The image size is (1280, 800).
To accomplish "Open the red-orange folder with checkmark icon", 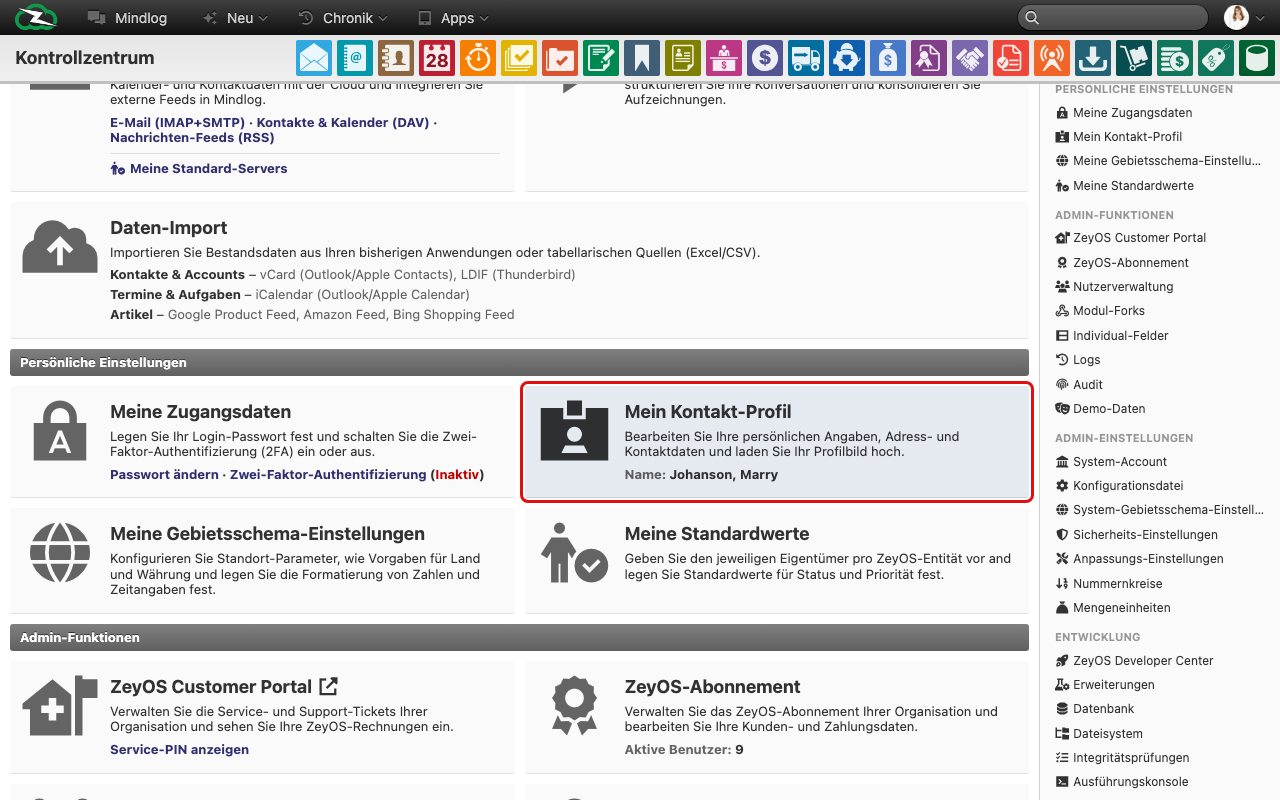I will pos(560,58).
